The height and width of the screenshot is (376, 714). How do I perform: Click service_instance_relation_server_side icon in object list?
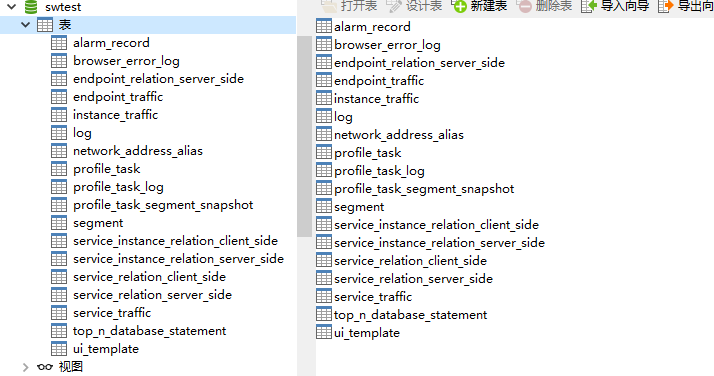pos(324,242)
